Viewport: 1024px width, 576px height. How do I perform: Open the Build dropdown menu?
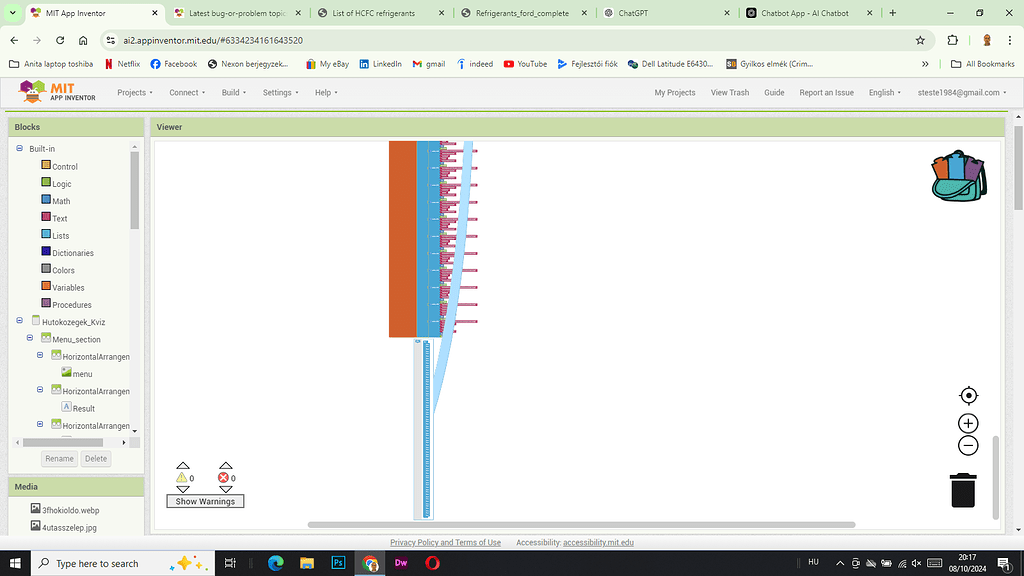click(x=234, y=93)
